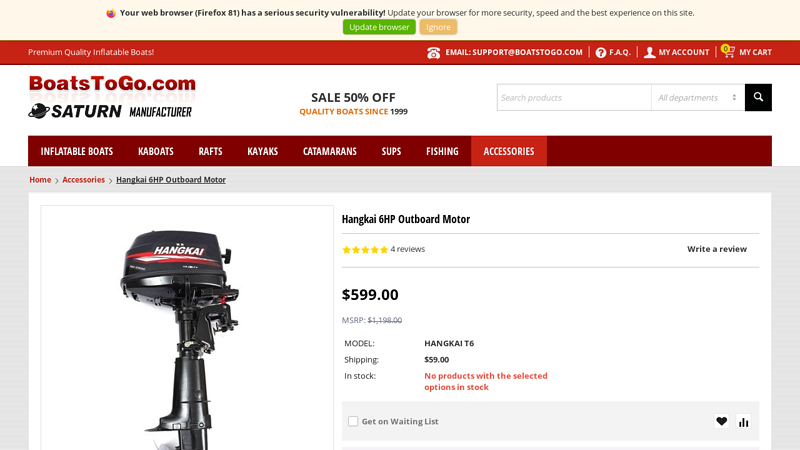Screen dimensions: 800x450
Task: Open the F.A.Q. link
Action: [620, 52]
